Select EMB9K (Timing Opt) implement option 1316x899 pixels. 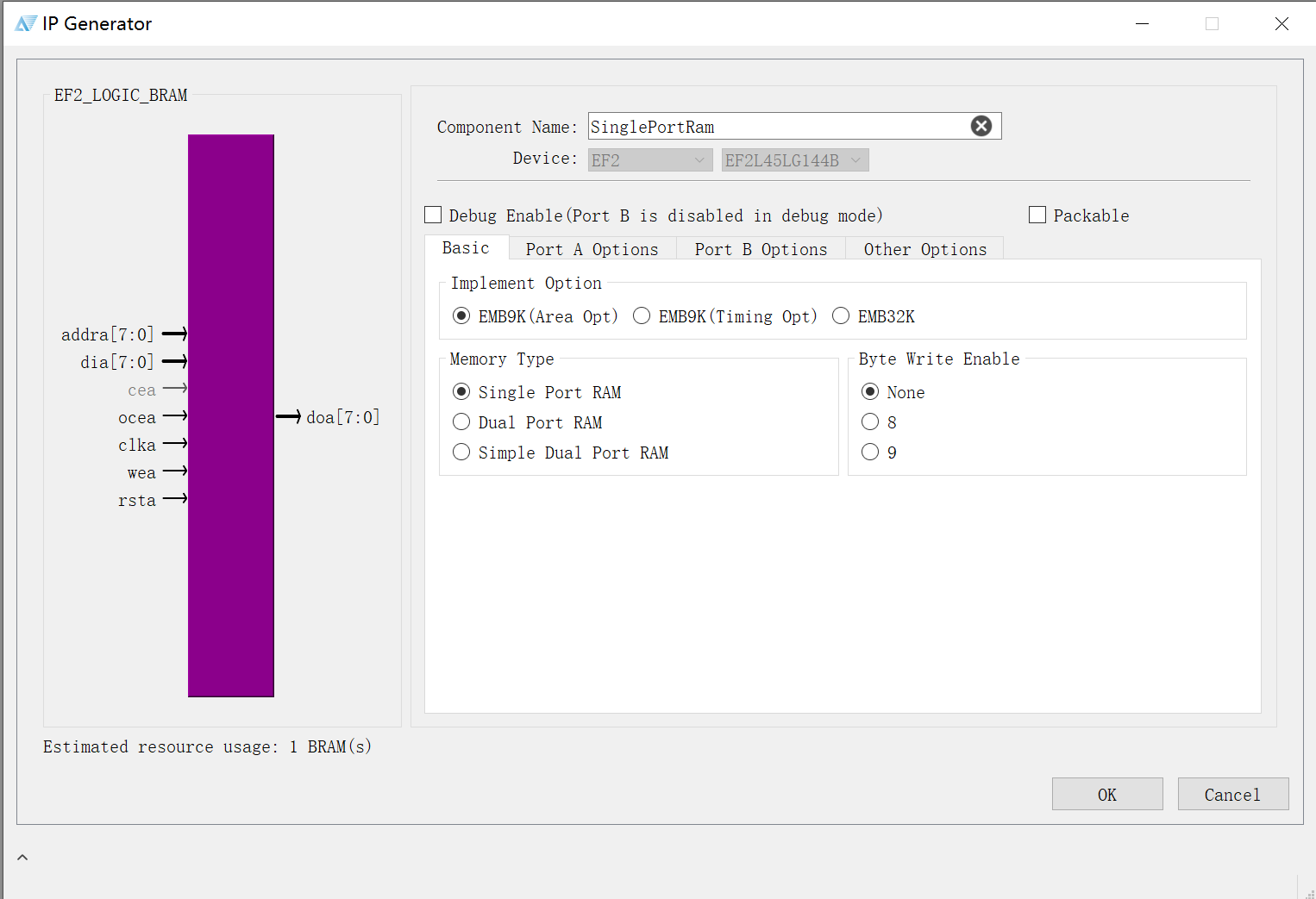(x=642, y=315)
